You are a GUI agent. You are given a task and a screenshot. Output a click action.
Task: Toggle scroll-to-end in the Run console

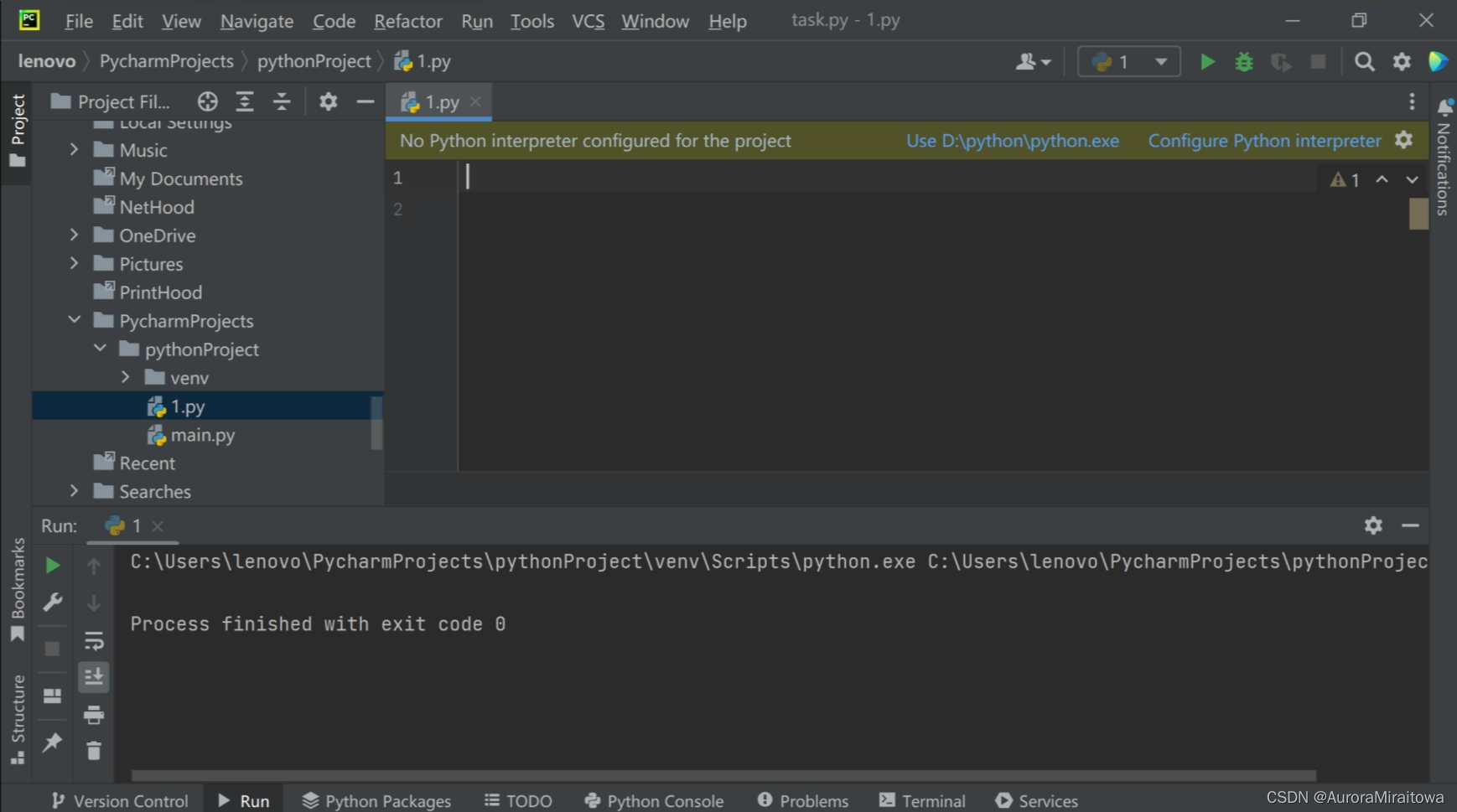point(93,676)
